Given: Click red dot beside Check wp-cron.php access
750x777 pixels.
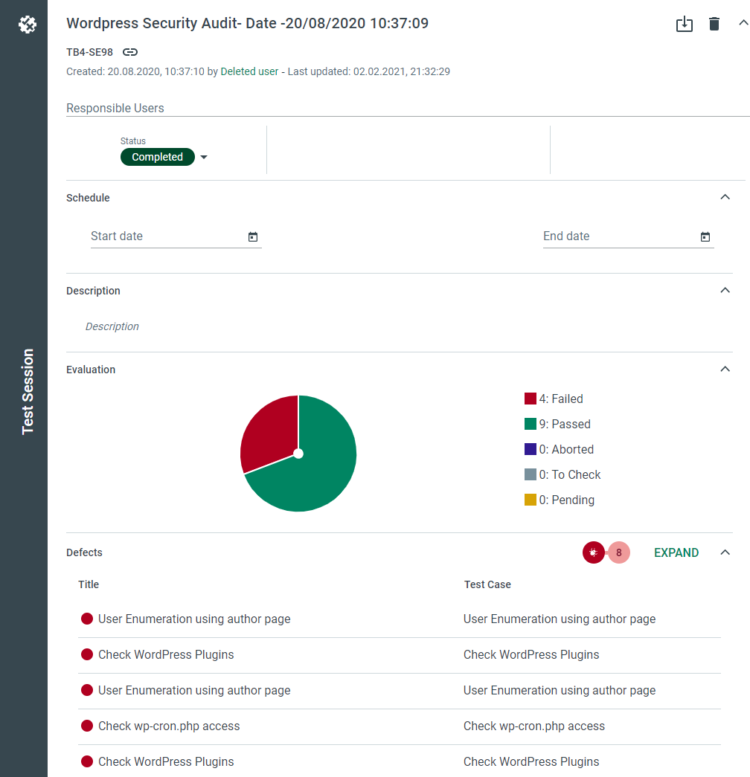Looking at the screenshot, I should (87, 726).
